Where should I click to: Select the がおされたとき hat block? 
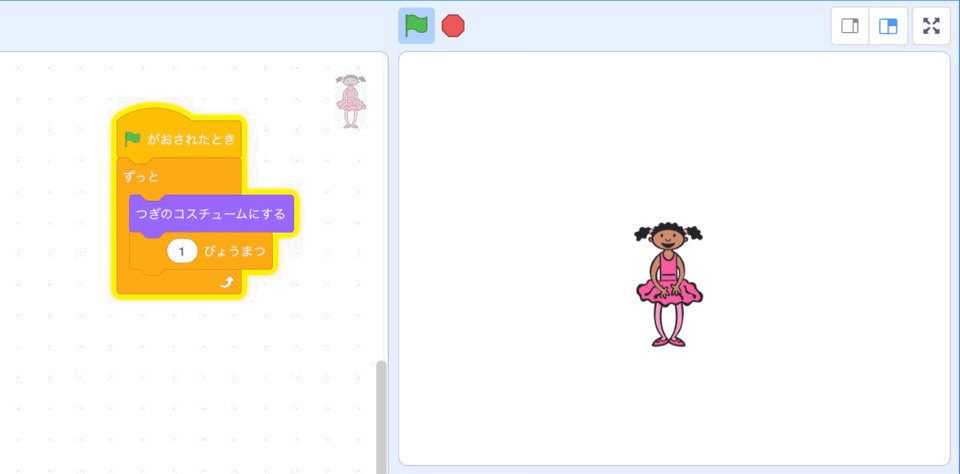point(179,136)
